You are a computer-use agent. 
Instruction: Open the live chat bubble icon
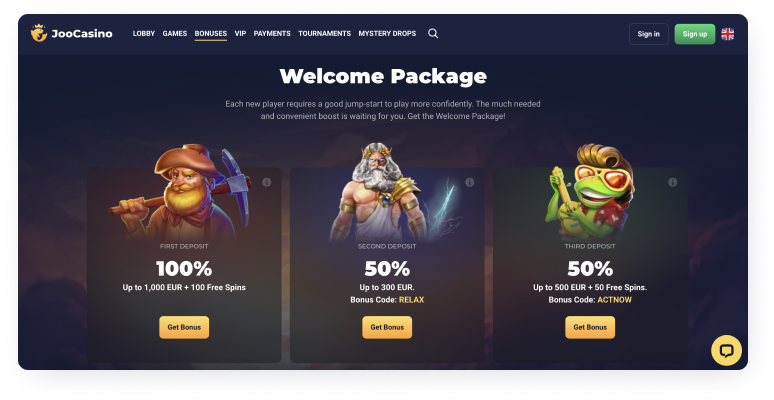(726, 351)
